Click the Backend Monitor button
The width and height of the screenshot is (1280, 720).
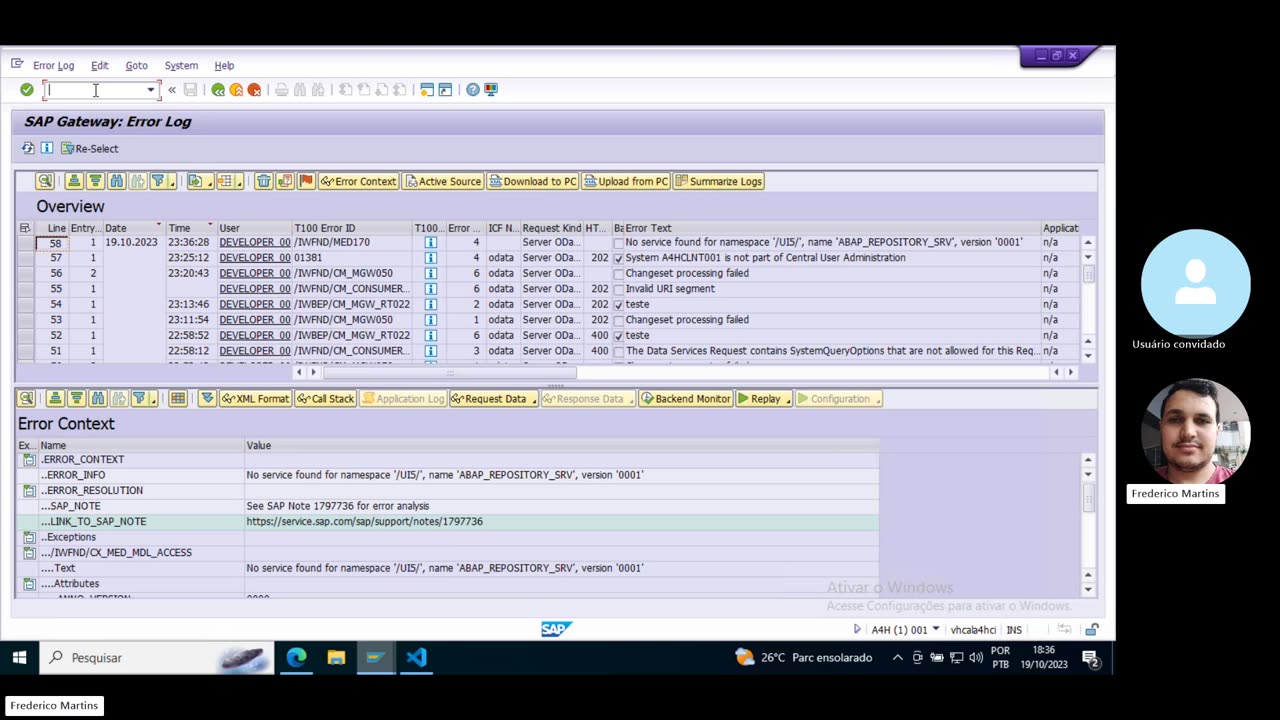[x=685, y=398]
